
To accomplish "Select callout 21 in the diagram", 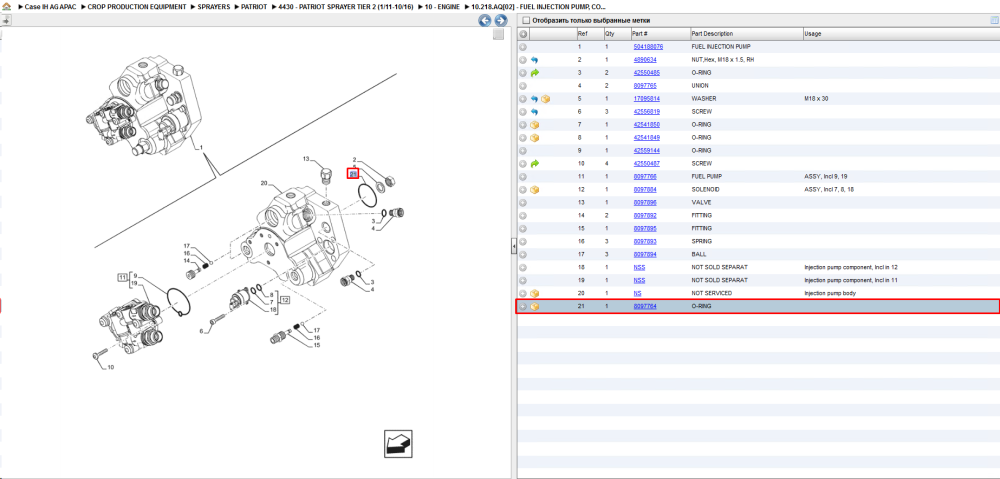I will click(353, 173).
